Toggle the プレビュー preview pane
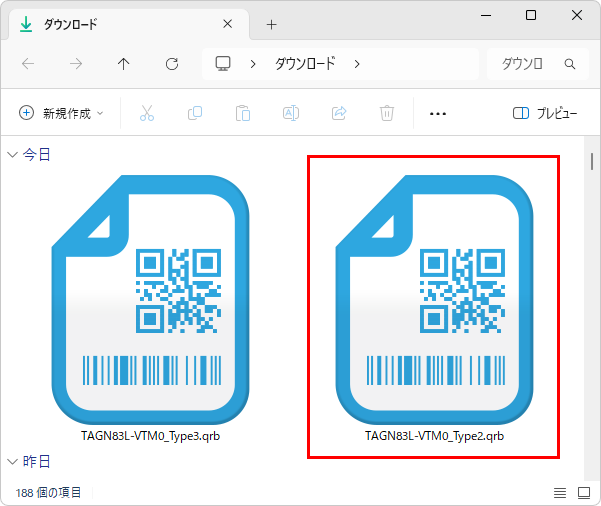Viewport: 601px width, 506px height. pos(545,113)
